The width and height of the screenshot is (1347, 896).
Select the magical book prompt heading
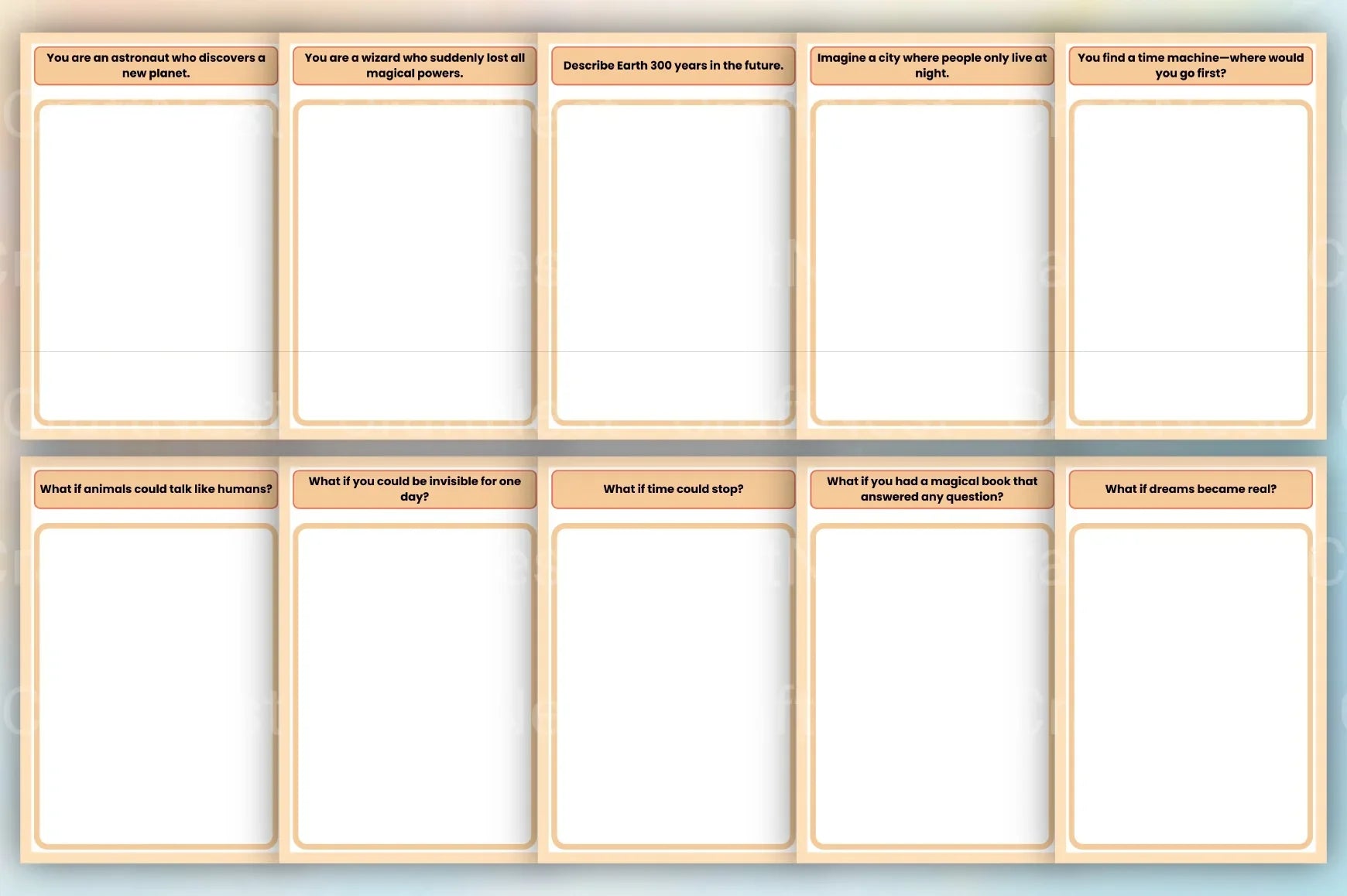click(x=931, y=489)
